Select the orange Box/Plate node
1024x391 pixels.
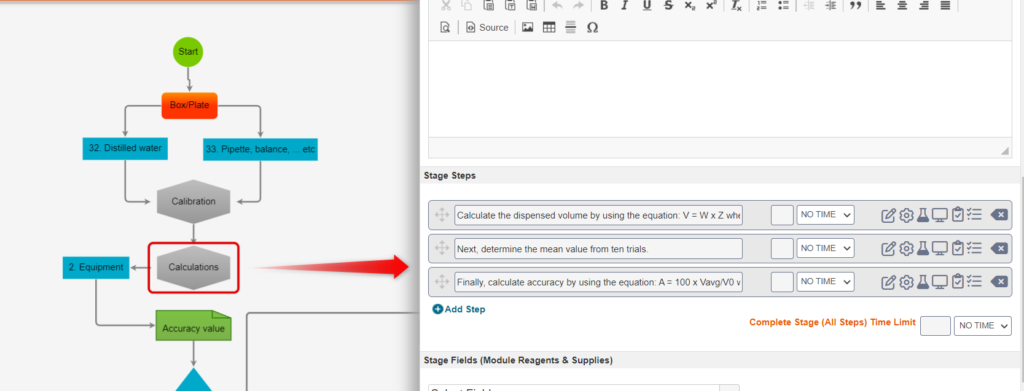pyautogui.click(x=189, y=106)
